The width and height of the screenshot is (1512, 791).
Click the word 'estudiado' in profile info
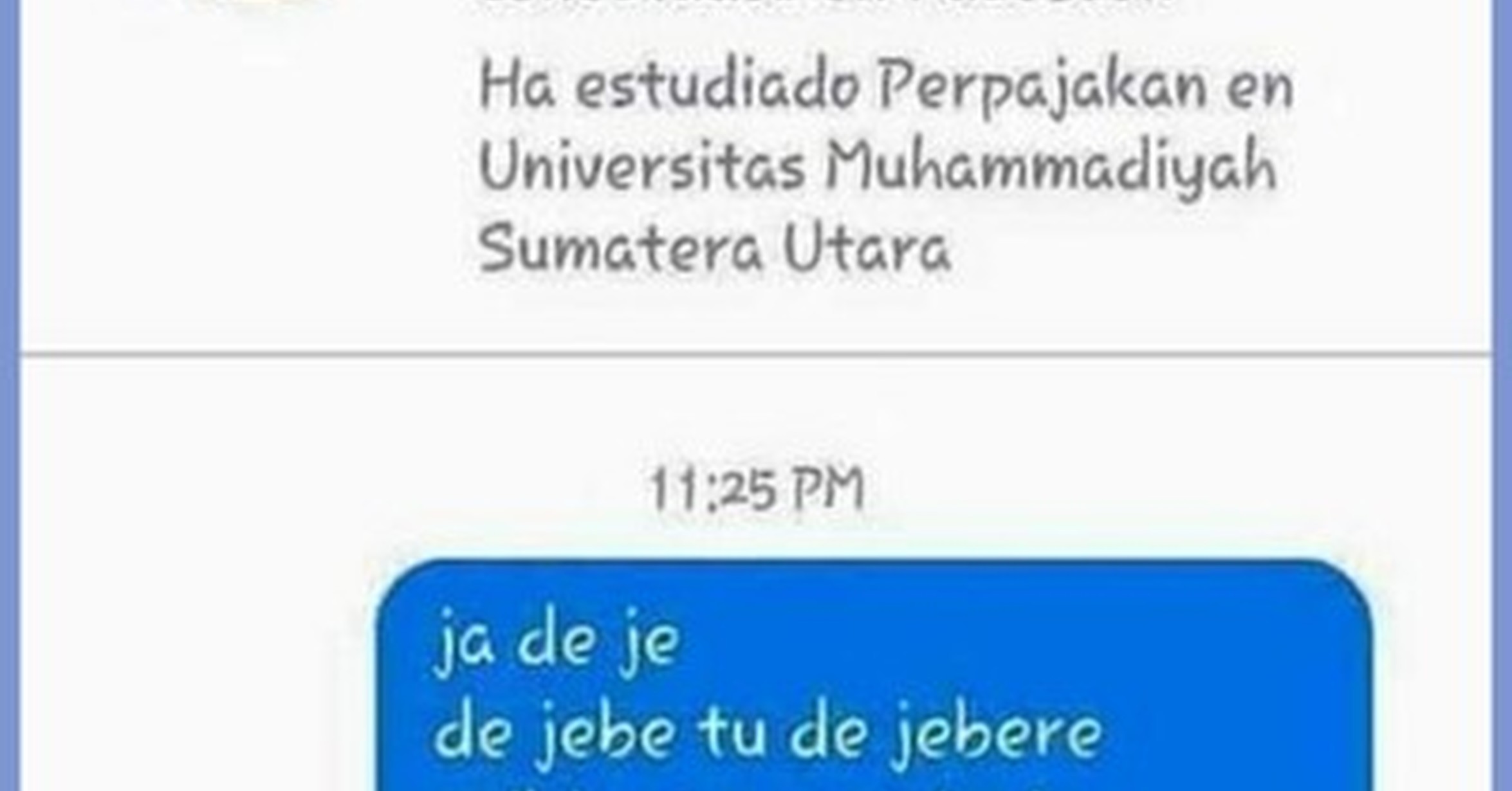(x=717, y=89)
